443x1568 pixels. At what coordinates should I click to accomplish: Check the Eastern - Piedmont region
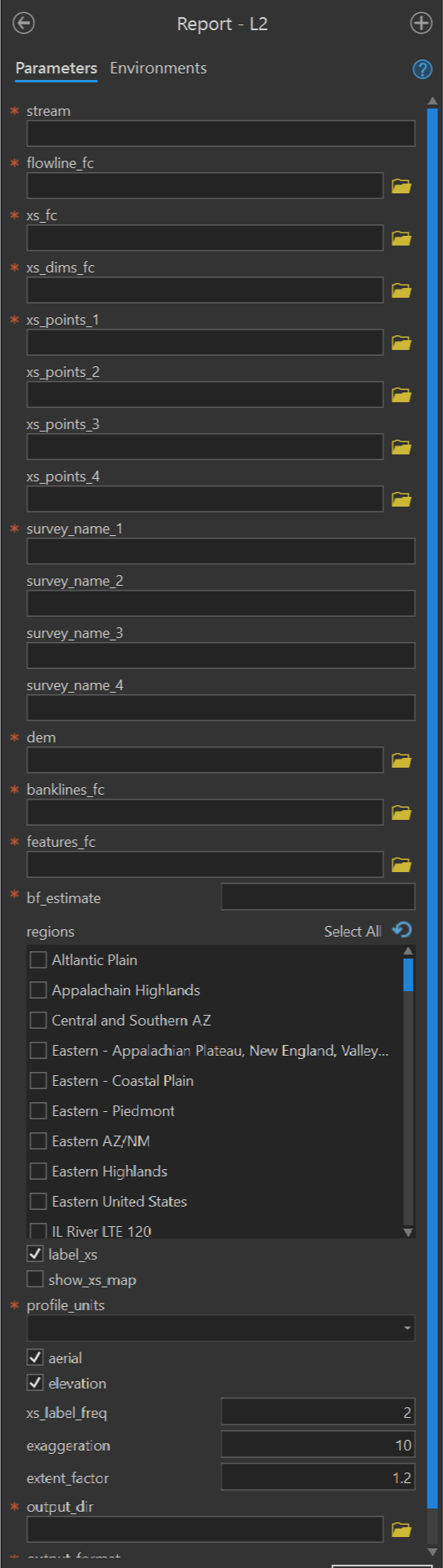(38, 1111)
